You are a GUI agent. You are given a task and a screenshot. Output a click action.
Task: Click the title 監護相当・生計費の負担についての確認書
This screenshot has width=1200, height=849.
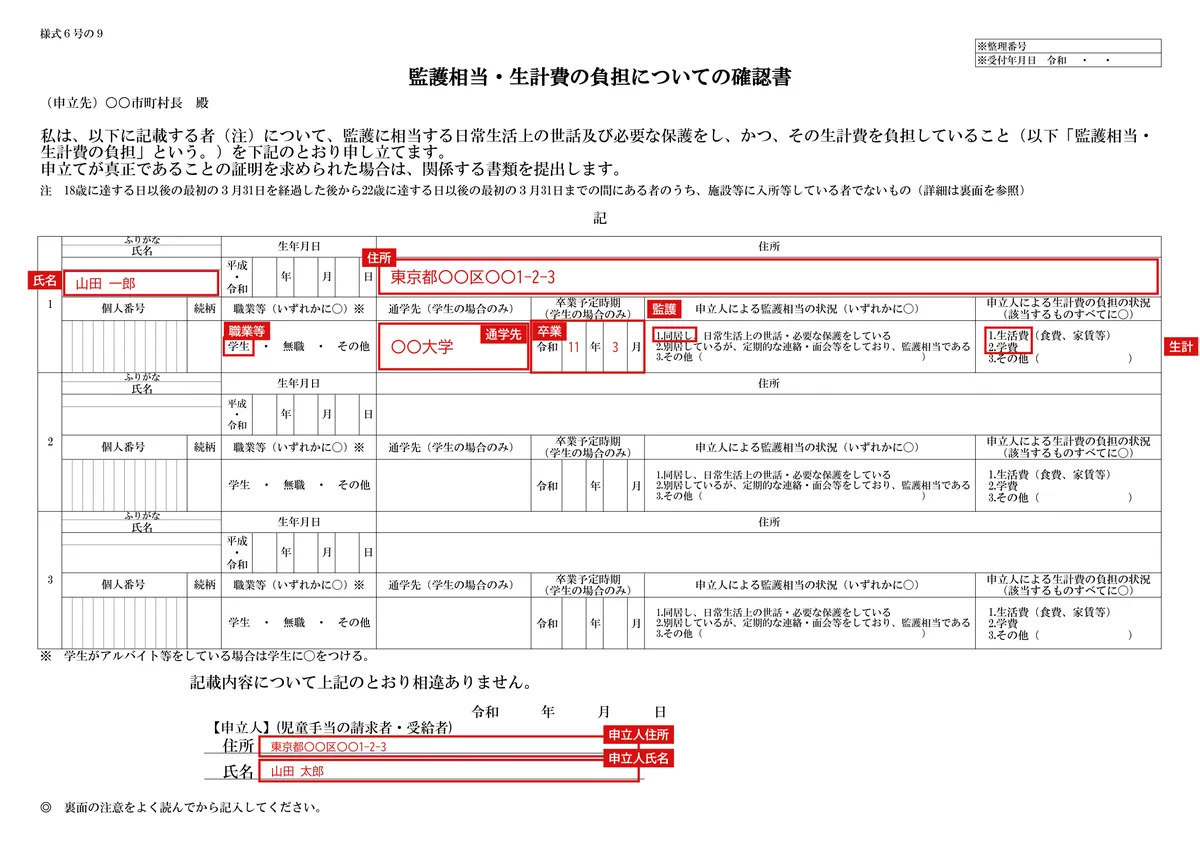[600, 77]
